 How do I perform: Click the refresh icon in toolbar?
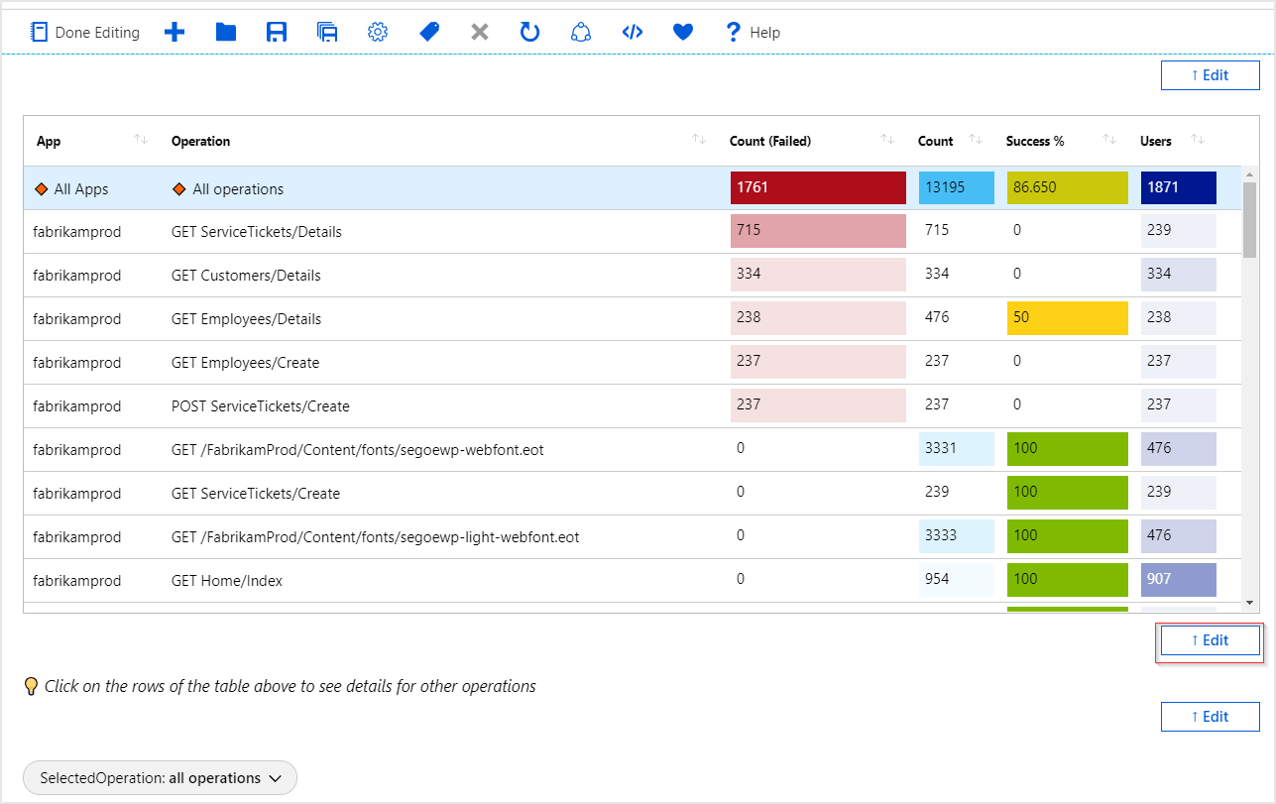[x=530, y=32]
